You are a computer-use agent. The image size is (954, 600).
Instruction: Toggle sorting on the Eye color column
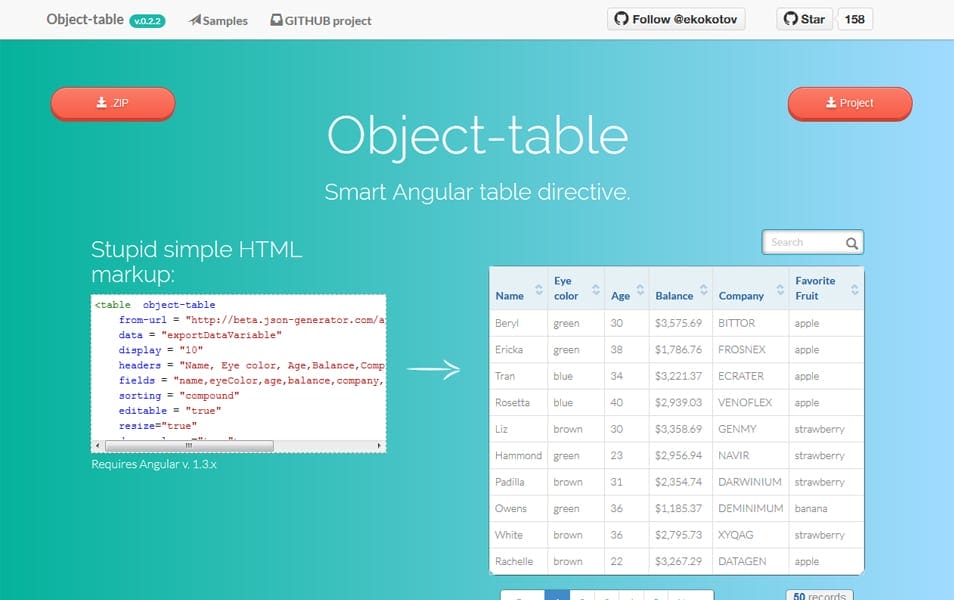tap(598, 287)
